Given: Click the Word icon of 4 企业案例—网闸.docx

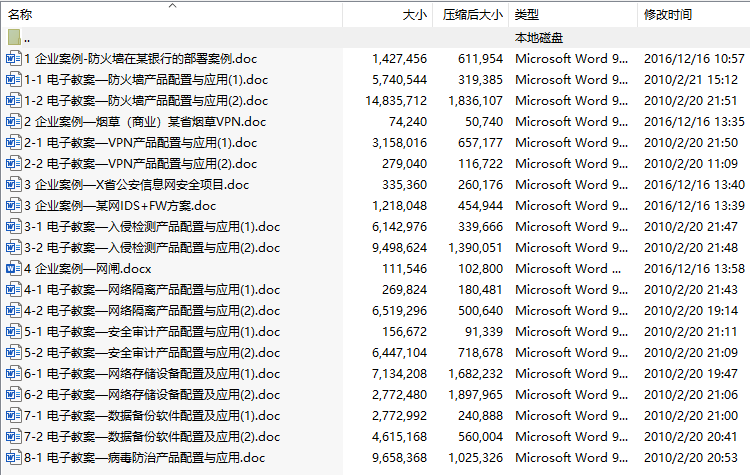Looking at the screenshot, I should coord(13,269).
